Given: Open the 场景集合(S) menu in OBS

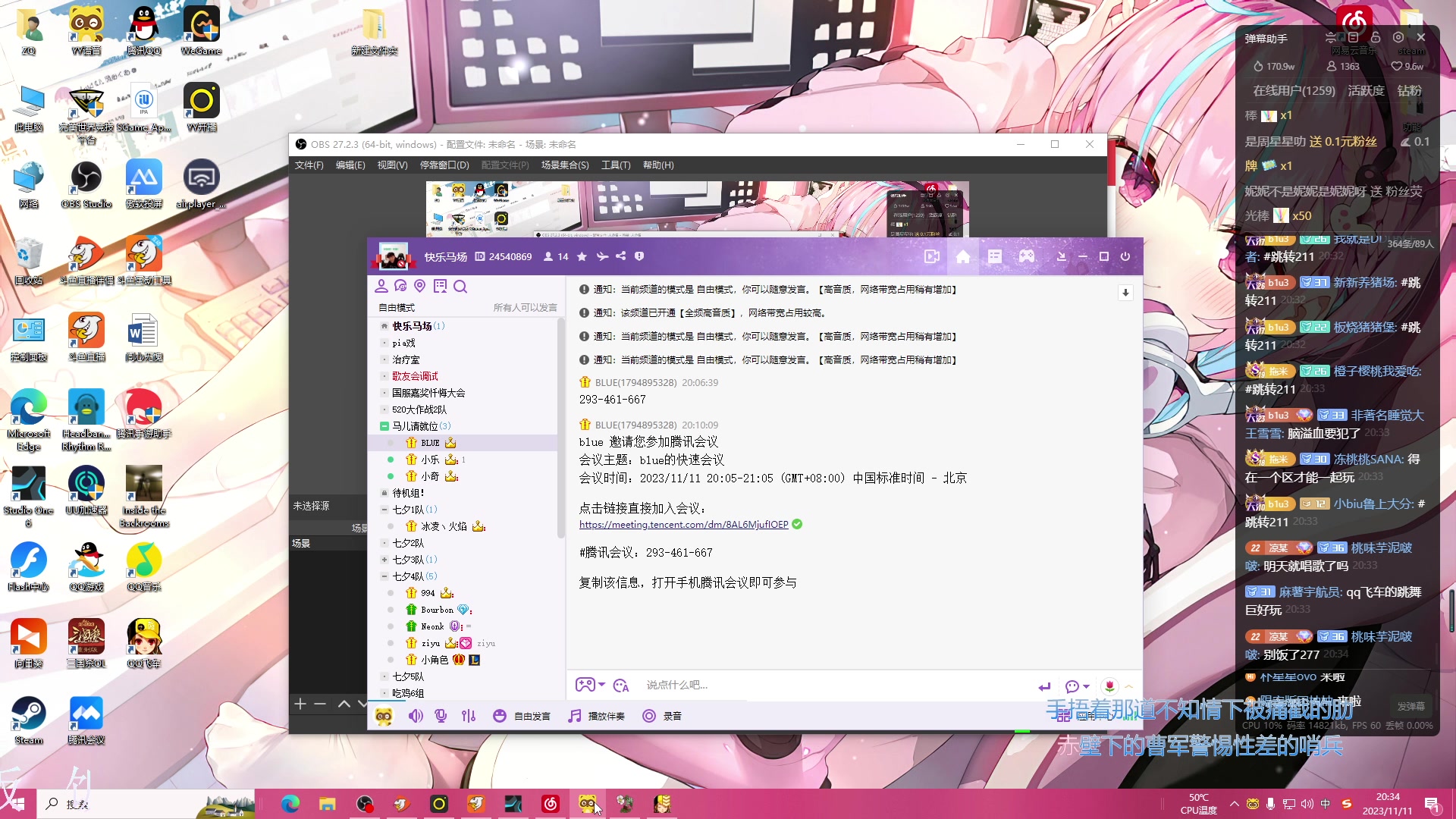Looking at the screenshot, I should (x=565, y=165).
